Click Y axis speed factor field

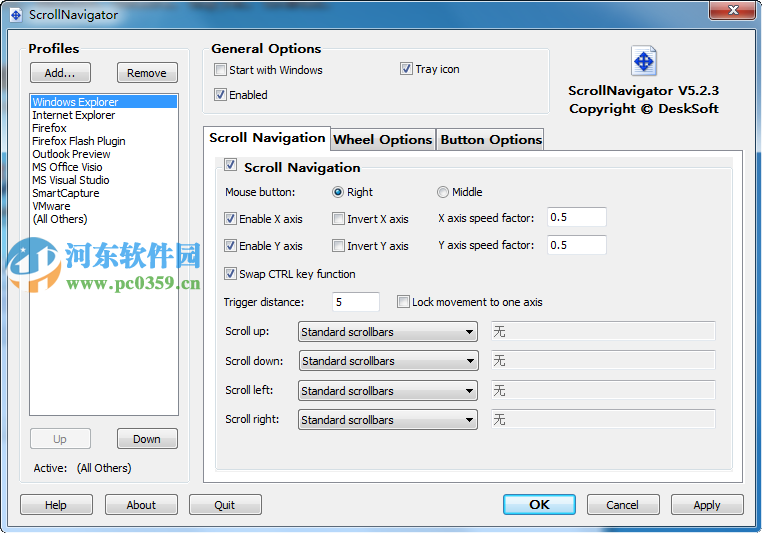click(577, 245)
